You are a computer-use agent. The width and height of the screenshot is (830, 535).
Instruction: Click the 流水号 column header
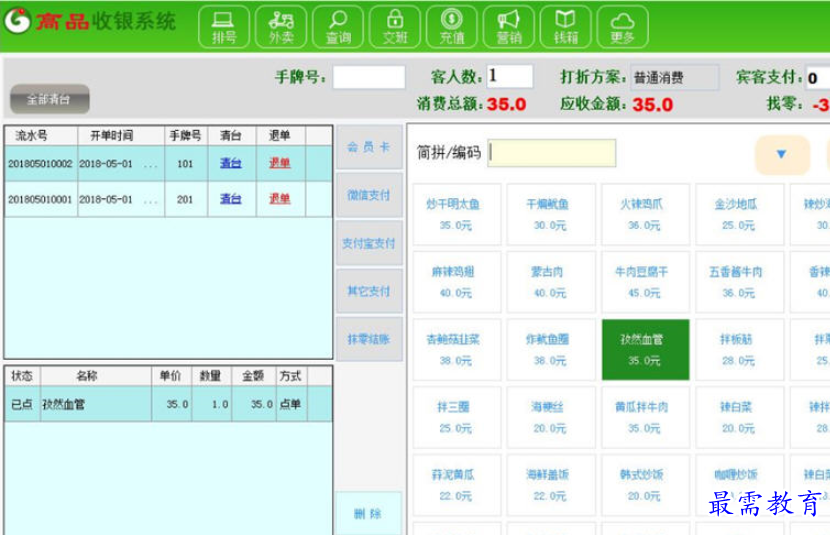[x=41, y=135]
